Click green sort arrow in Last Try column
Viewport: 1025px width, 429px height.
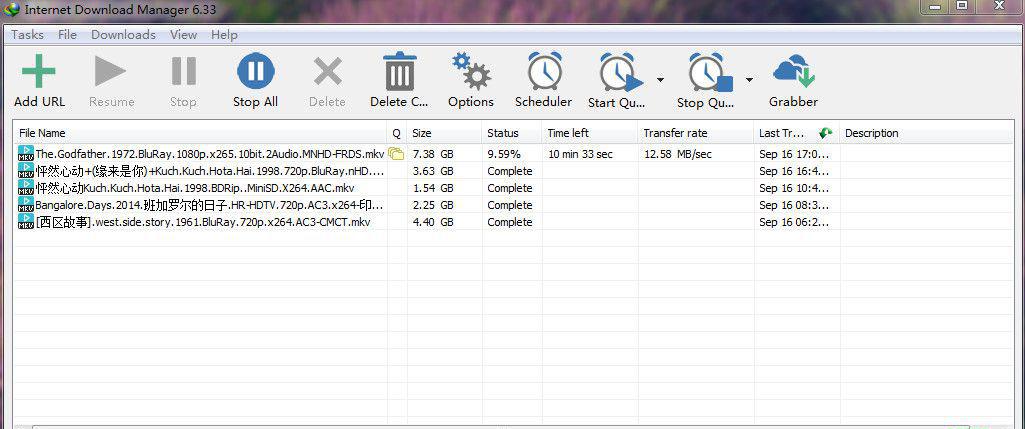(x=826, y=133)
